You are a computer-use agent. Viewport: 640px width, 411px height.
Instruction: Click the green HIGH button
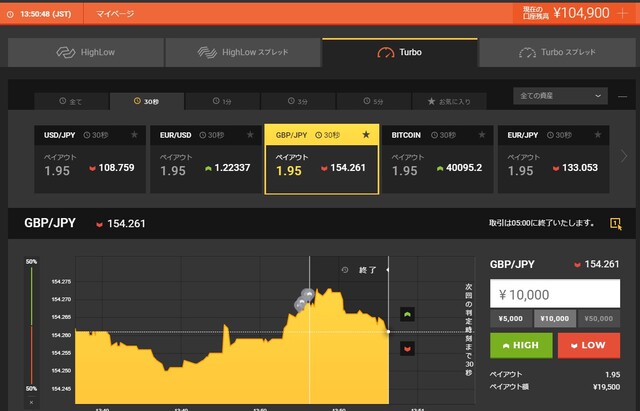521,345
